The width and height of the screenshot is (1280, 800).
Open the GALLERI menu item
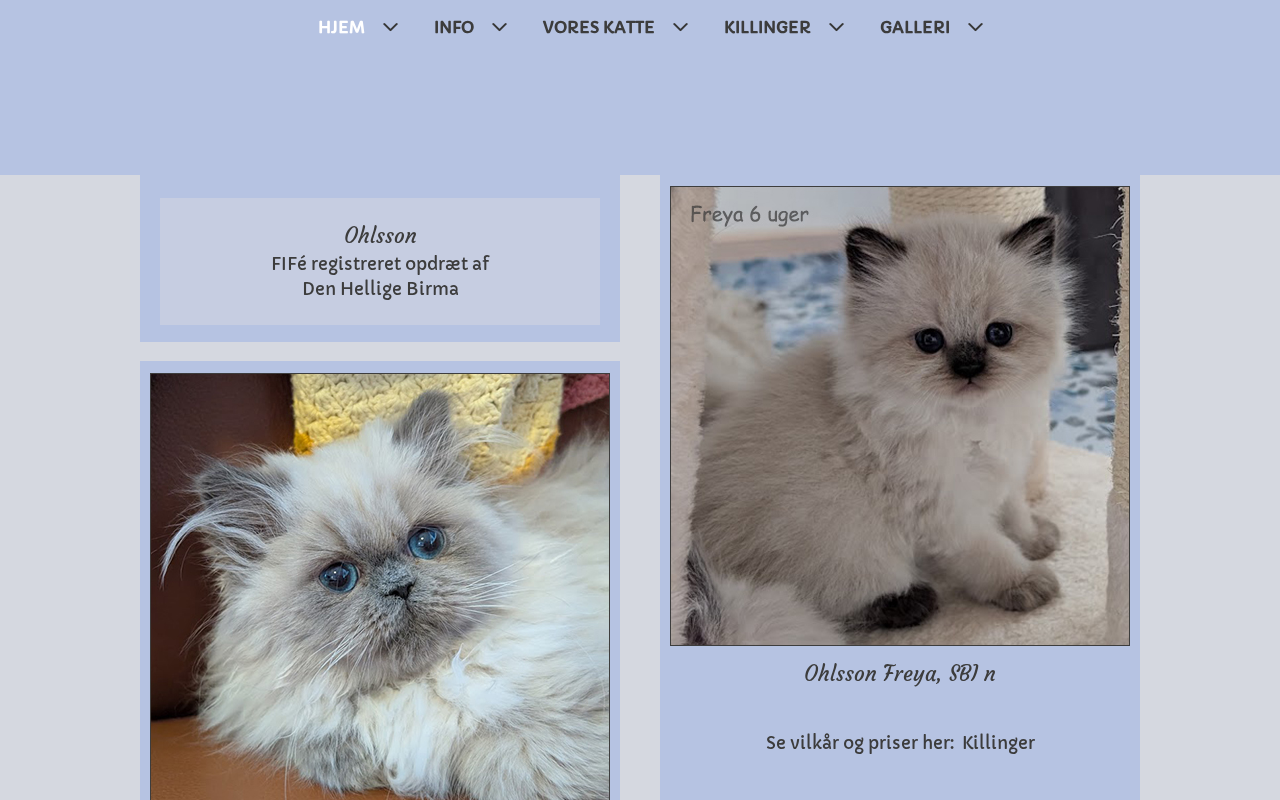pos(915,27)
